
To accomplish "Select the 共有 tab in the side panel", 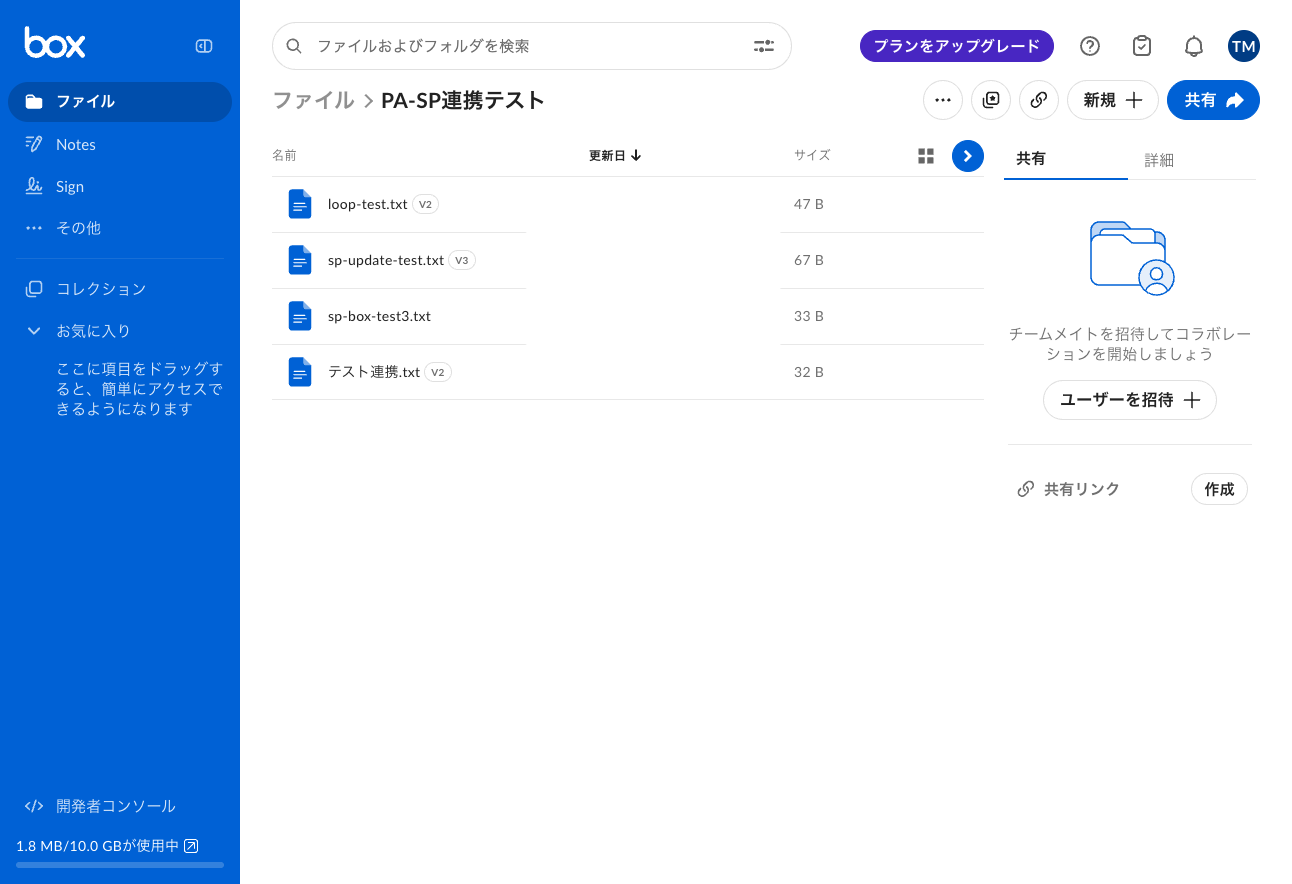I will coord(1066,159).
